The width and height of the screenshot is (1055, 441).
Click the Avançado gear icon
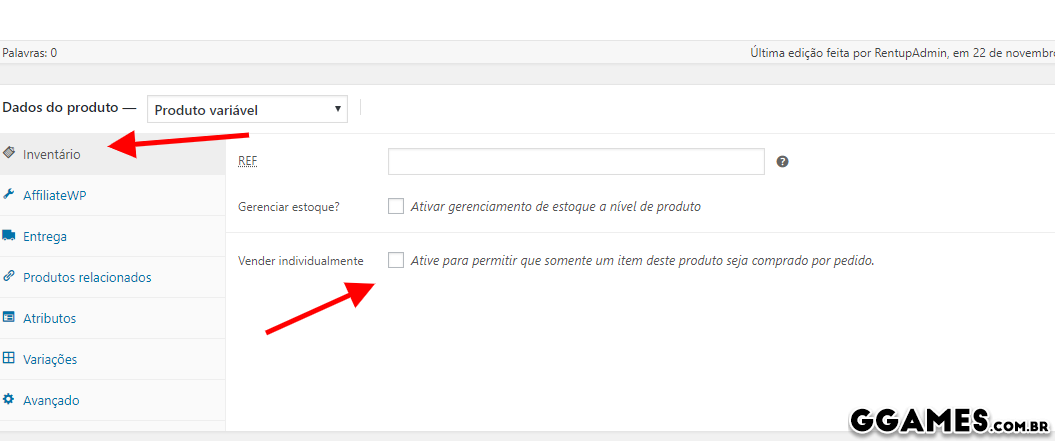(9, 400)
